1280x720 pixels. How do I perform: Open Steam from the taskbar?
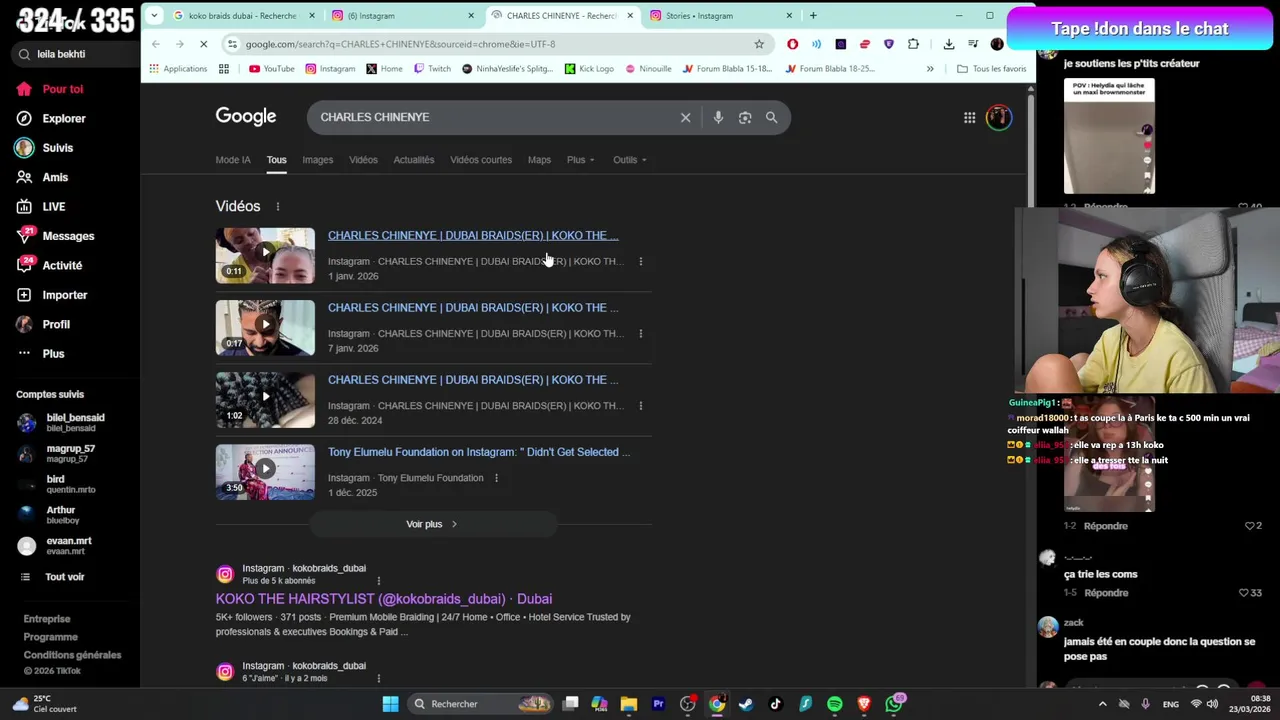pyautogui.click(x=746, y=704)
